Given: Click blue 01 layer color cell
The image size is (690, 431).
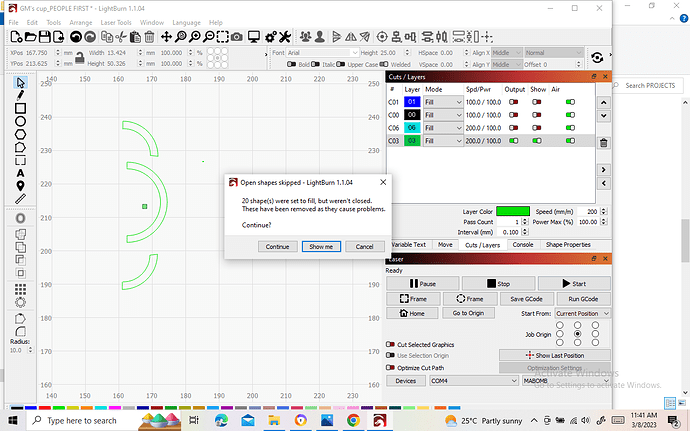Looking at the screenshot, I should tap(411, 102).
